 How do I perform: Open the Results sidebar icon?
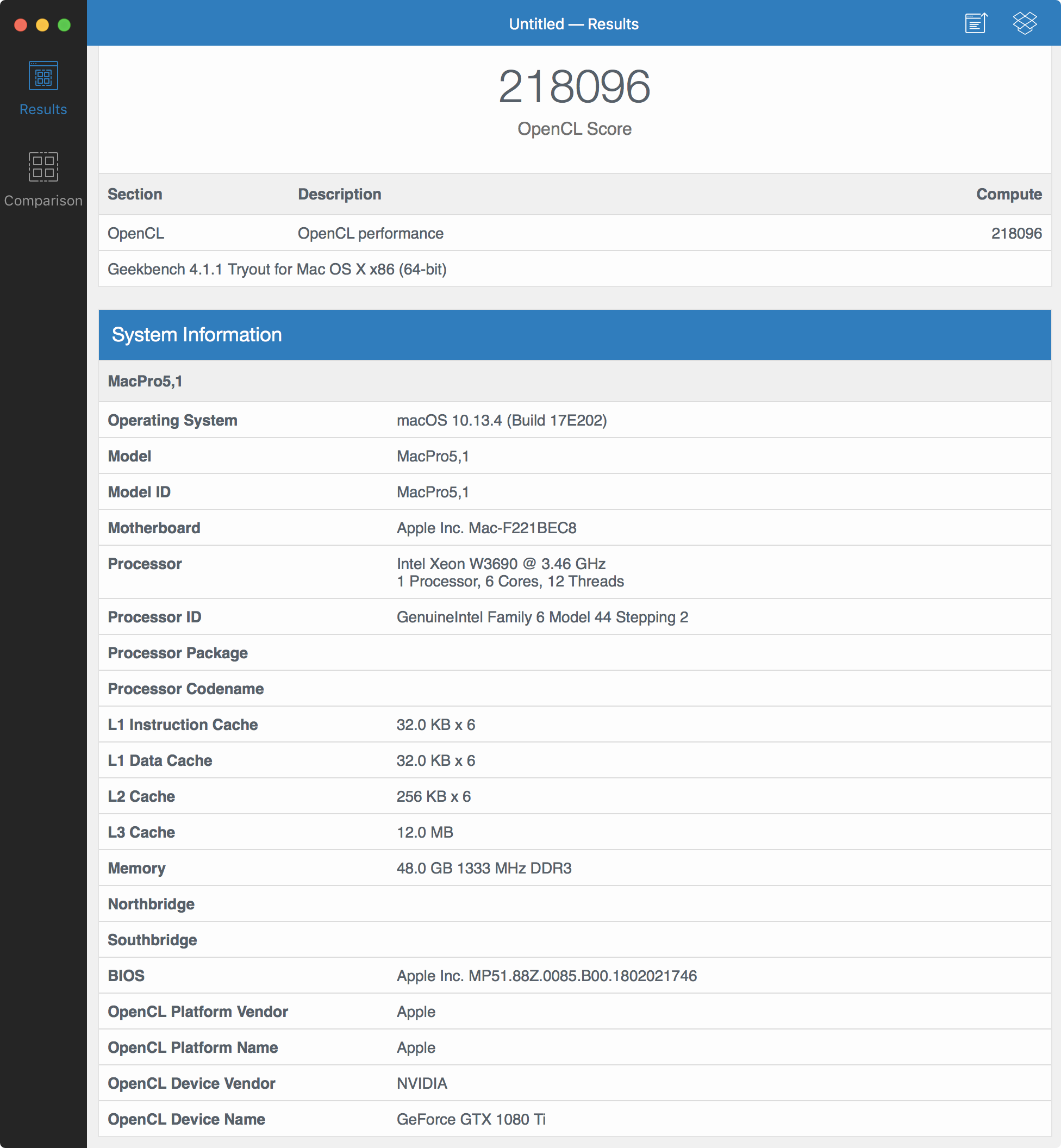pyautogui.click(x=43, y=76)
